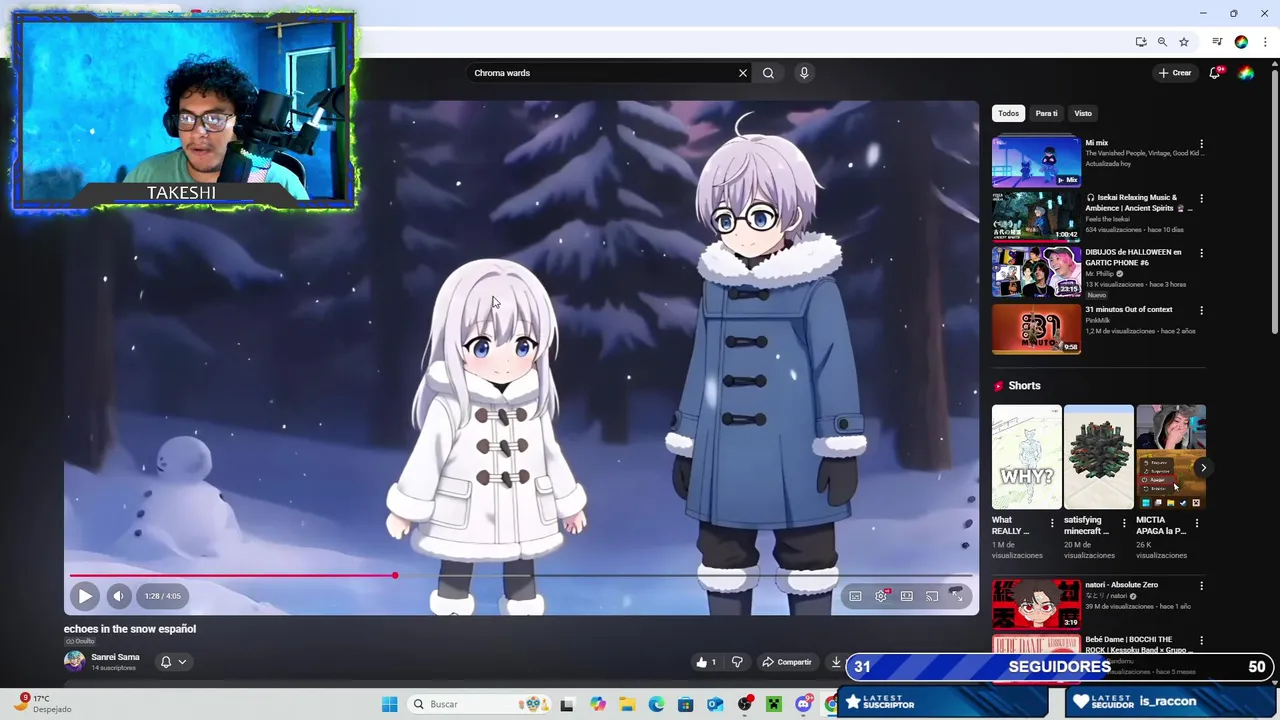The height and width of the screenshot is (720, 1280).
Task: Open options for What REALLY short
Action: coord(1052,523)
